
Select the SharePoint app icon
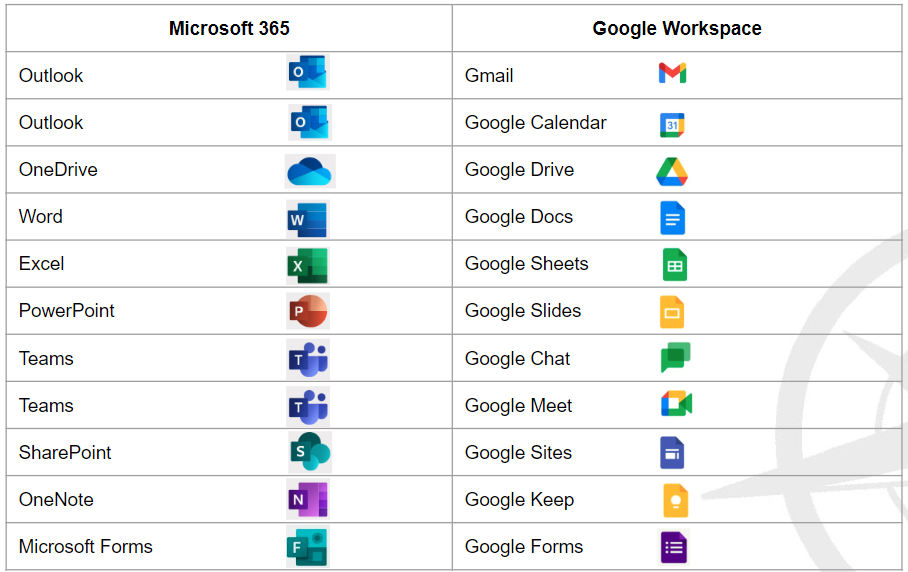[x=308, y=453]
